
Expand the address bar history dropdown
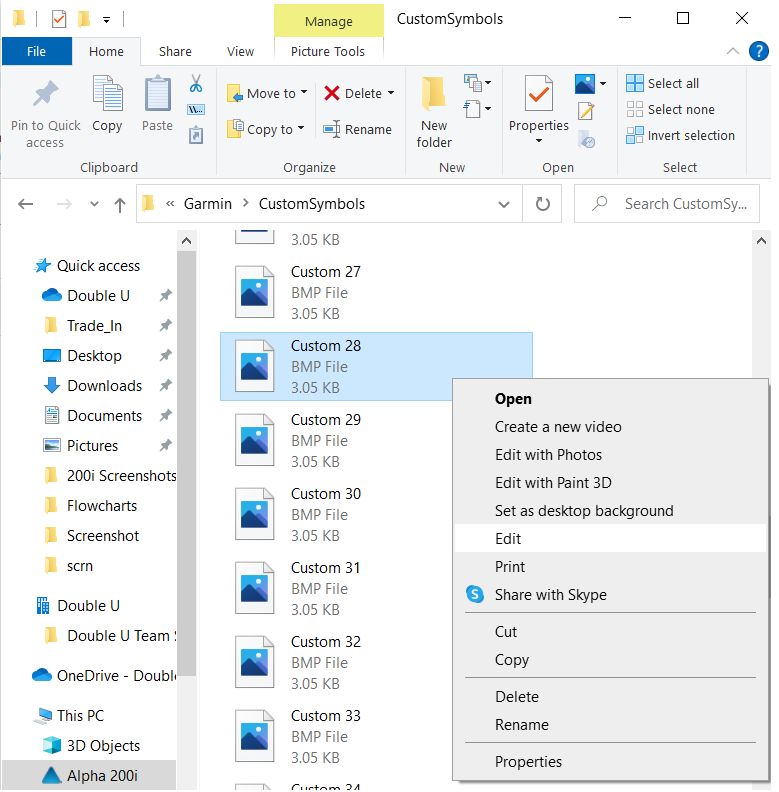(504, 204)
